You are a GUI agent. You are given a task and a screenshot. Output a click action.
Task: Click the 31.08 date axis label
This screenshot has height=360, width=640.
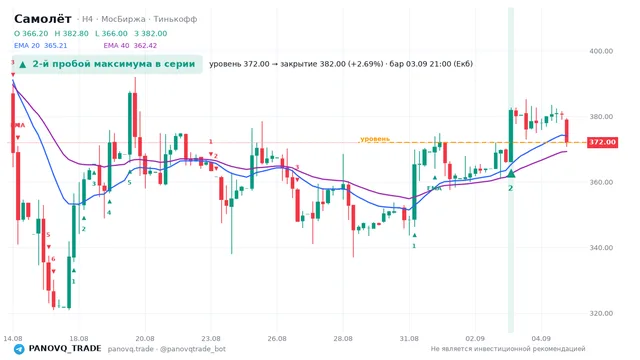pos(409,339)
